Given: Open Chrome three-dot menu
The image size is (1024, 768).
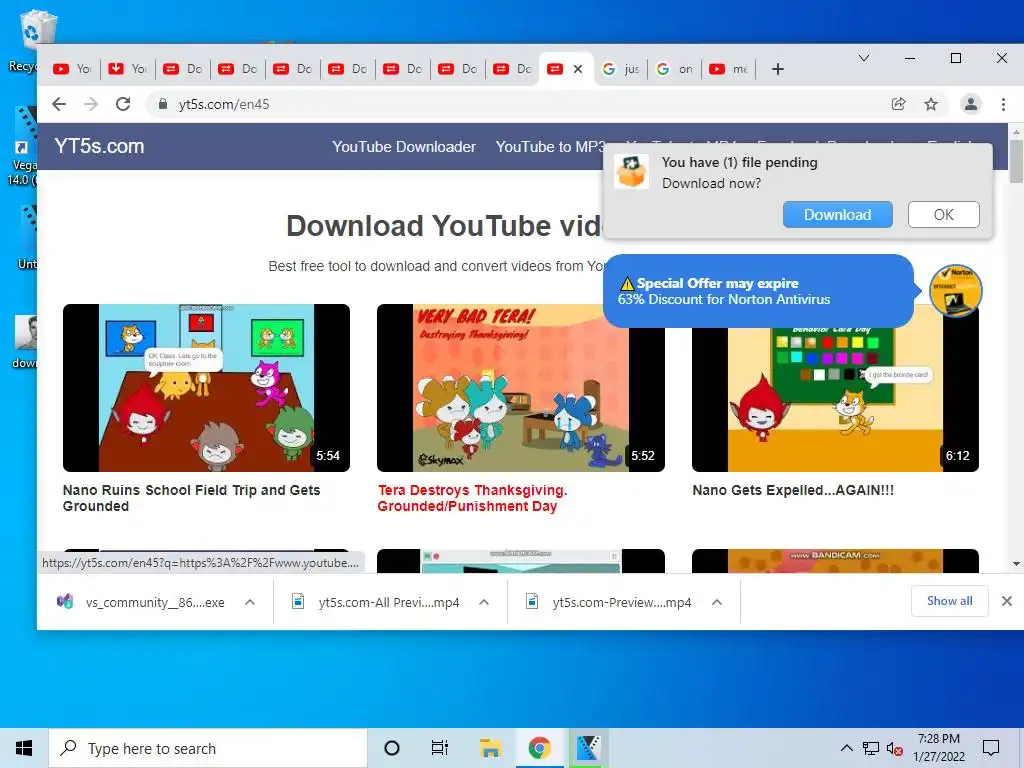Looking at the screenshot, I should [x=1003, y=104].
